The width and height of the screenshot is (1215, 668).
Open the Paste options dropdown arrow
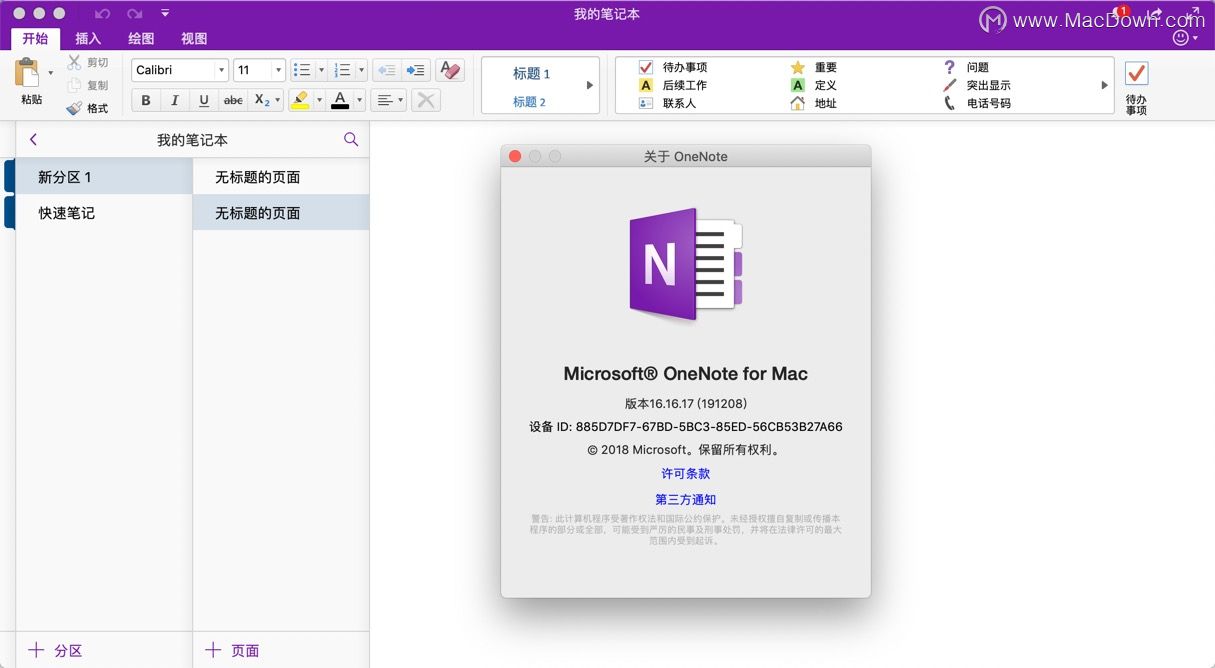pos(50,73)
